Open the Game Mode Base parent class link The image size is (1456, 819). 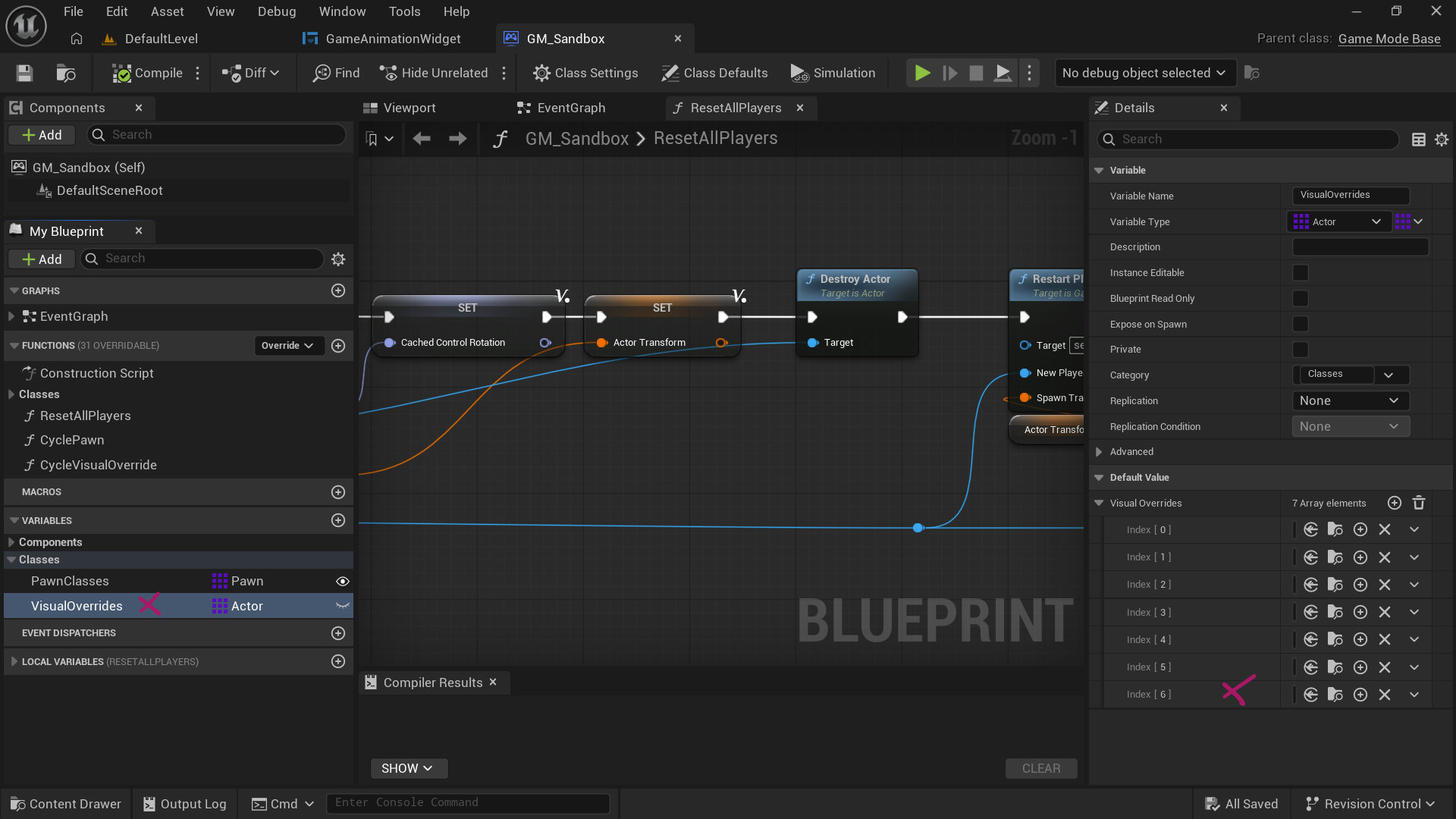1389,39
